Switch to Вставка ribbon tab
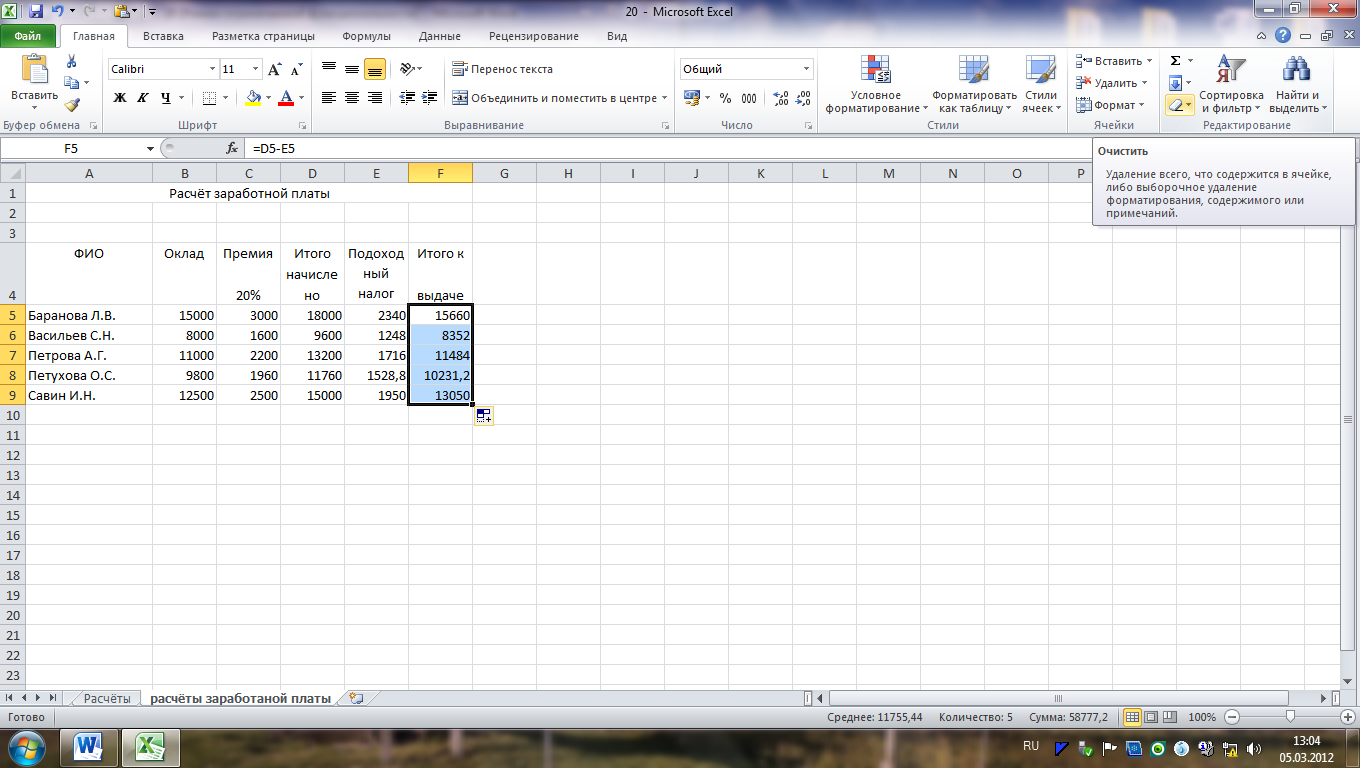 (163, 36)
